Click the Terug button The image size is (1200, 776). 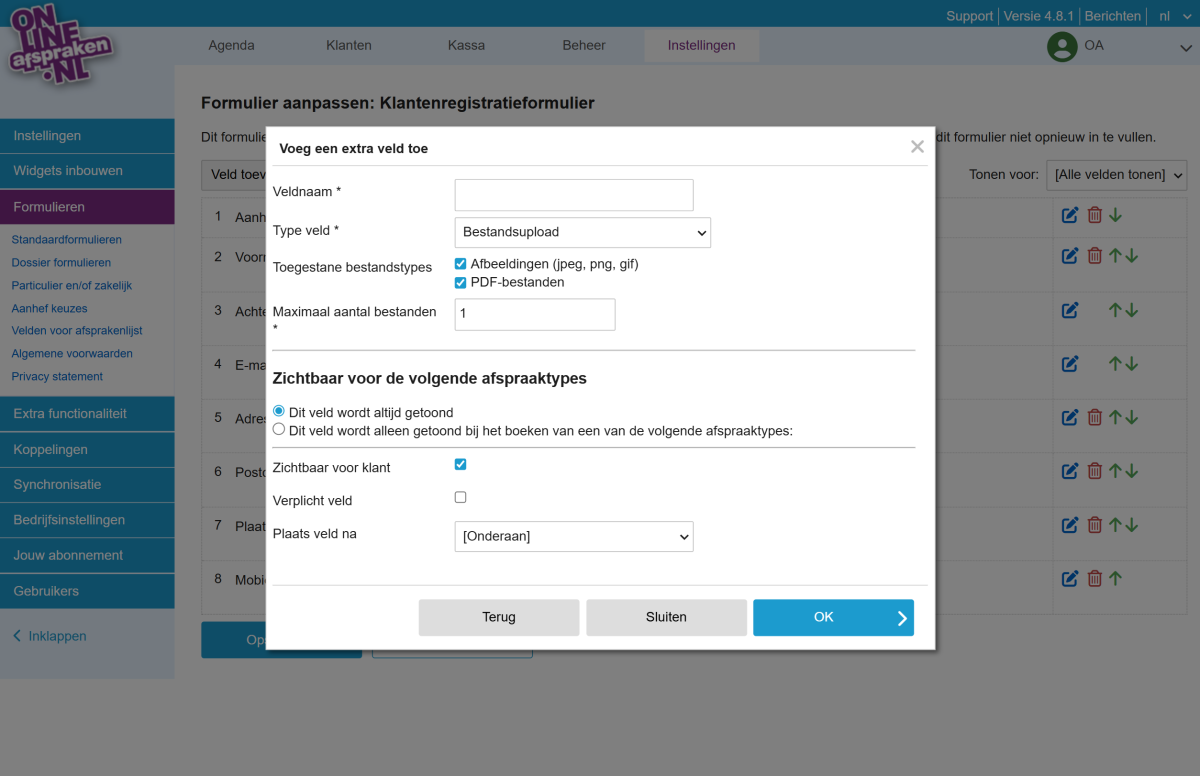coord(499,617)
